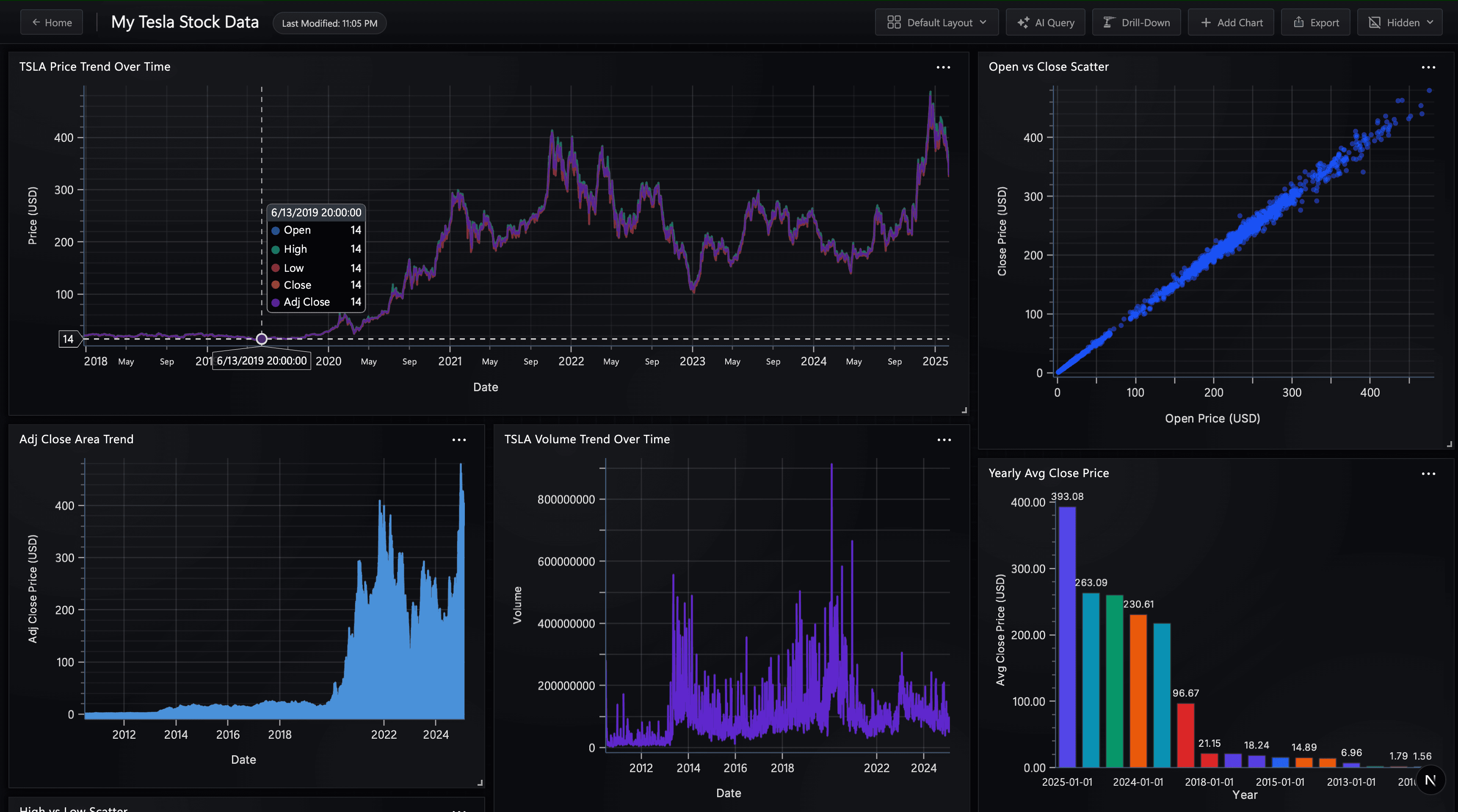The image size is (1458, 812).
Task: Launch the AI Query tool
Action: (1045, 22)
